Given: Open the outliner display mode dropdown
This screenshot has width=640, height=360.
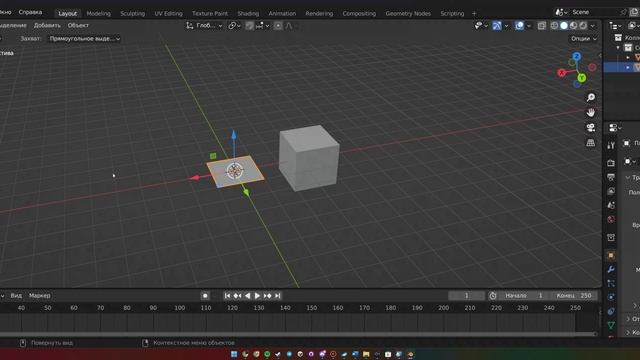Looking at the screenshot, I should point(616,26).
